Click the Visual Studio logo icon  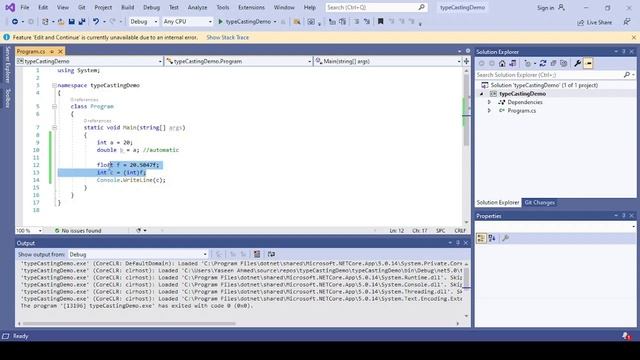click(x=10, y=7)
